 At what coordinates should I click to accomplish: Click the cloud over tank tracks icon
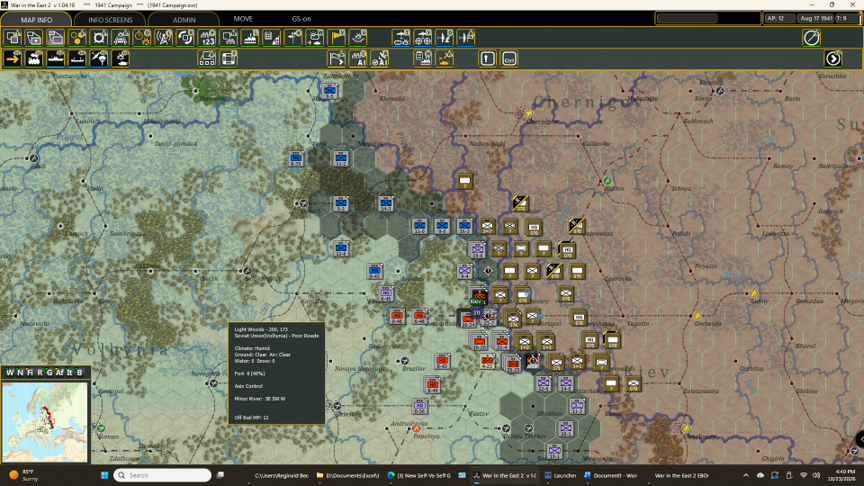point(401,38)
